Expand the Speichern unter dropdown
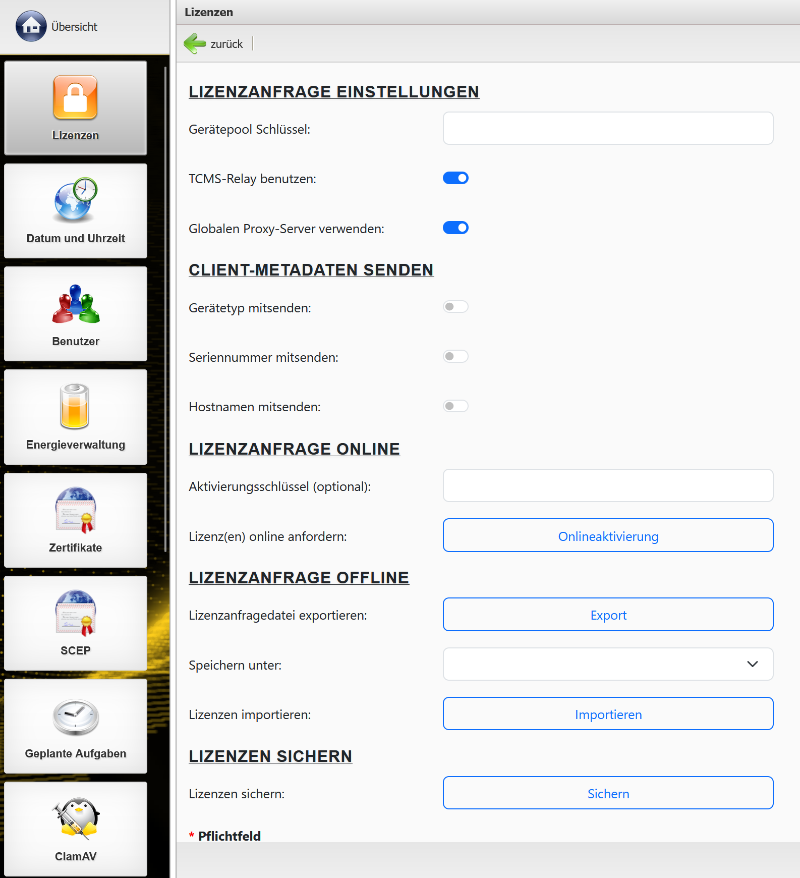 click(x=608, y=664)
